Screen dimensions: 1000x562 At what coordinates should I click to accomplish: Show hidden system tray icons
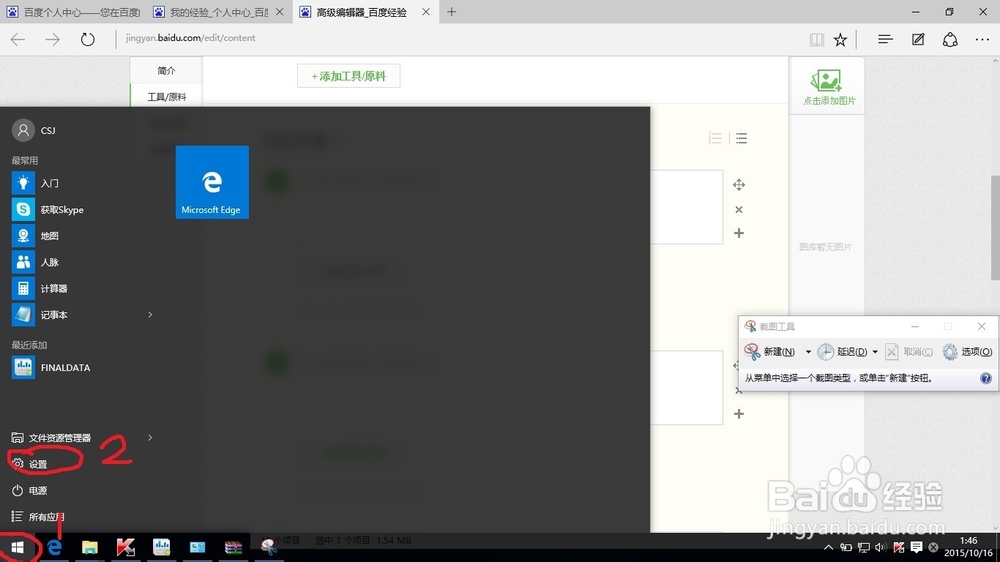(828, 547)
